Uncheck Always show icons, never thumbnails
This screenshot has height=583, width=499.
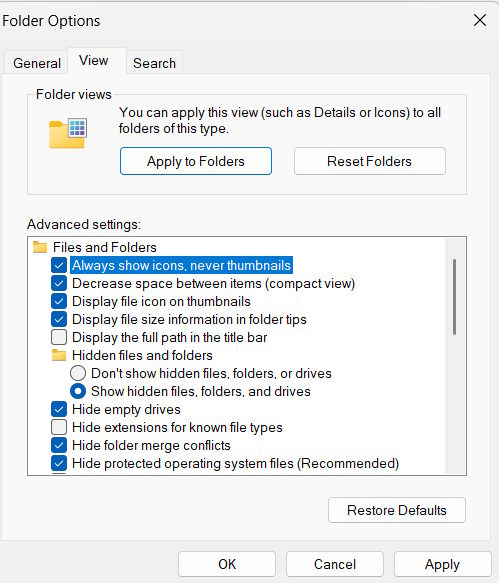59,265
